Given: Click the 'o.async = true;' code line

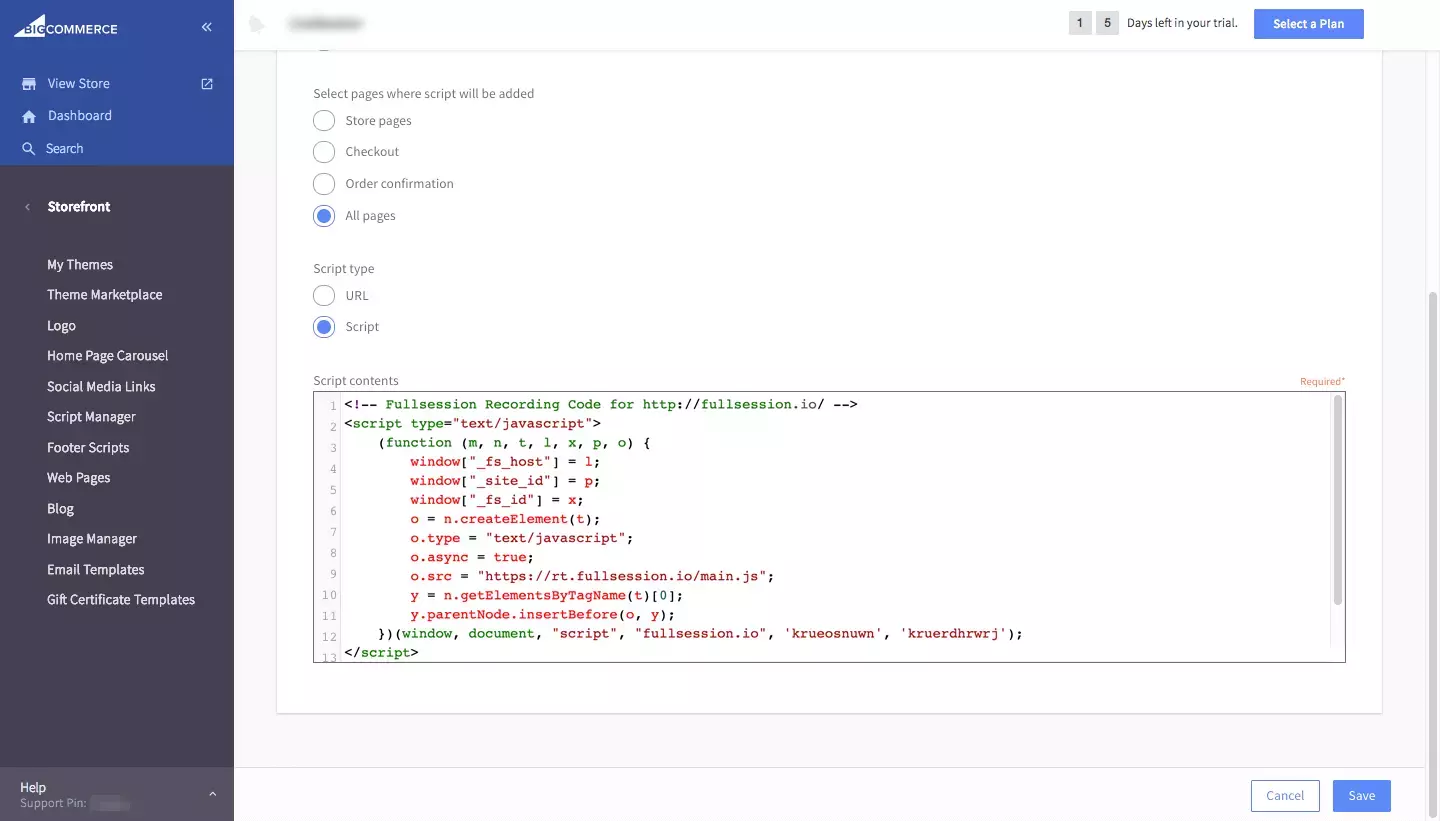Looking at the screenshot, I should (472, 558).
